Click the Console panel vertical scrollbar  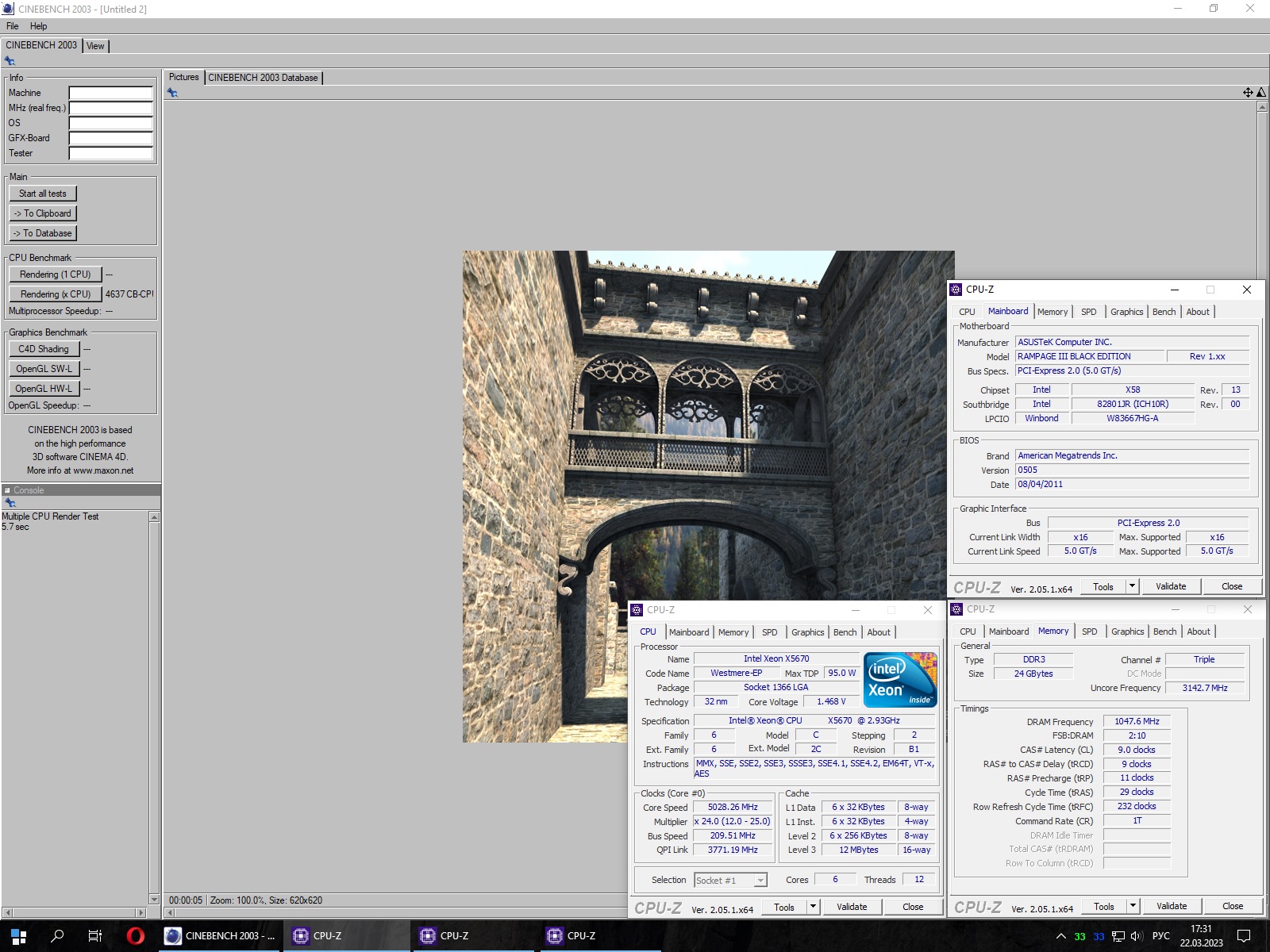point(154,708)
